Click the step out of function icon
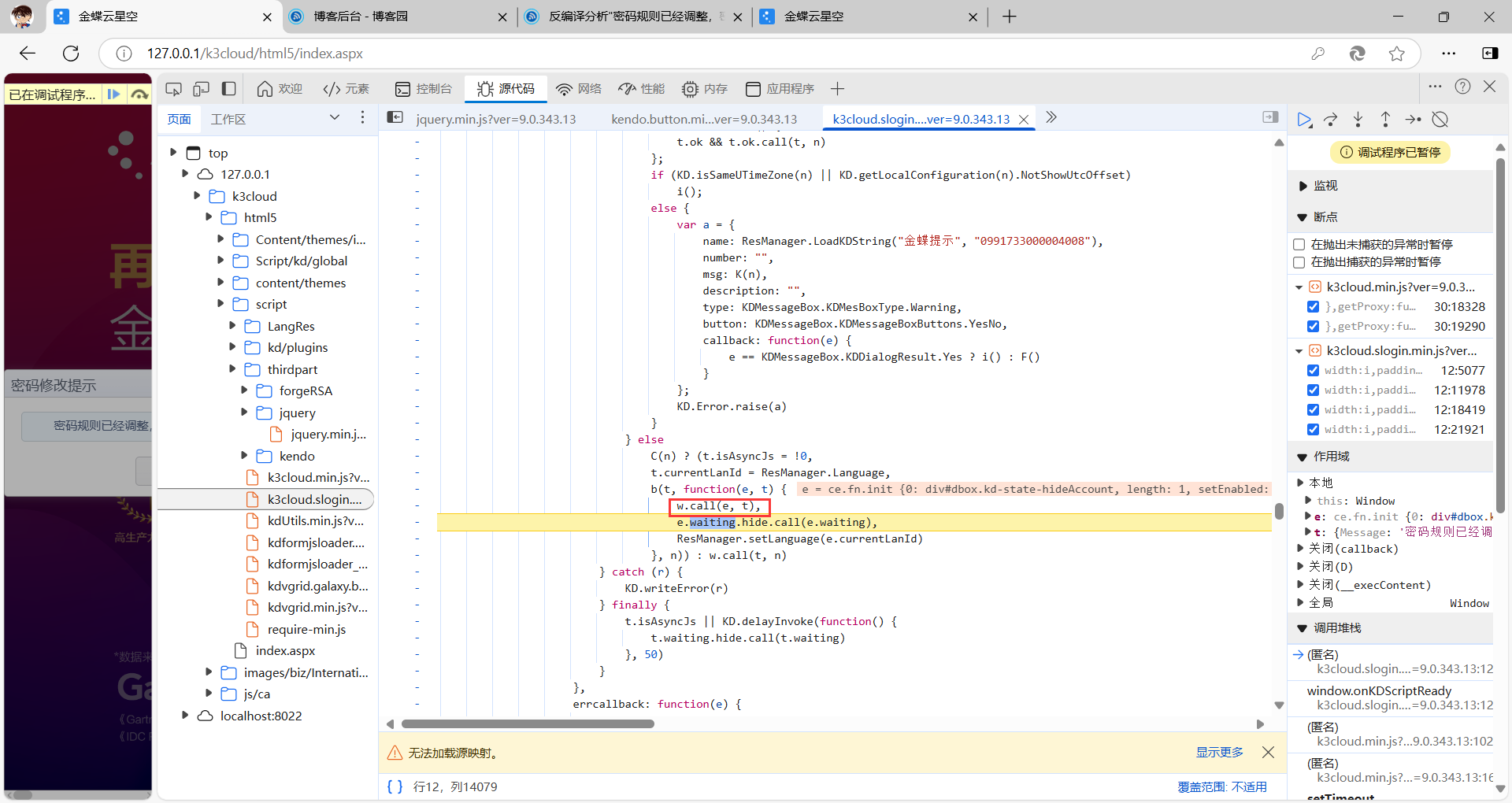 pyautogui.click(x=1385, y=120)
